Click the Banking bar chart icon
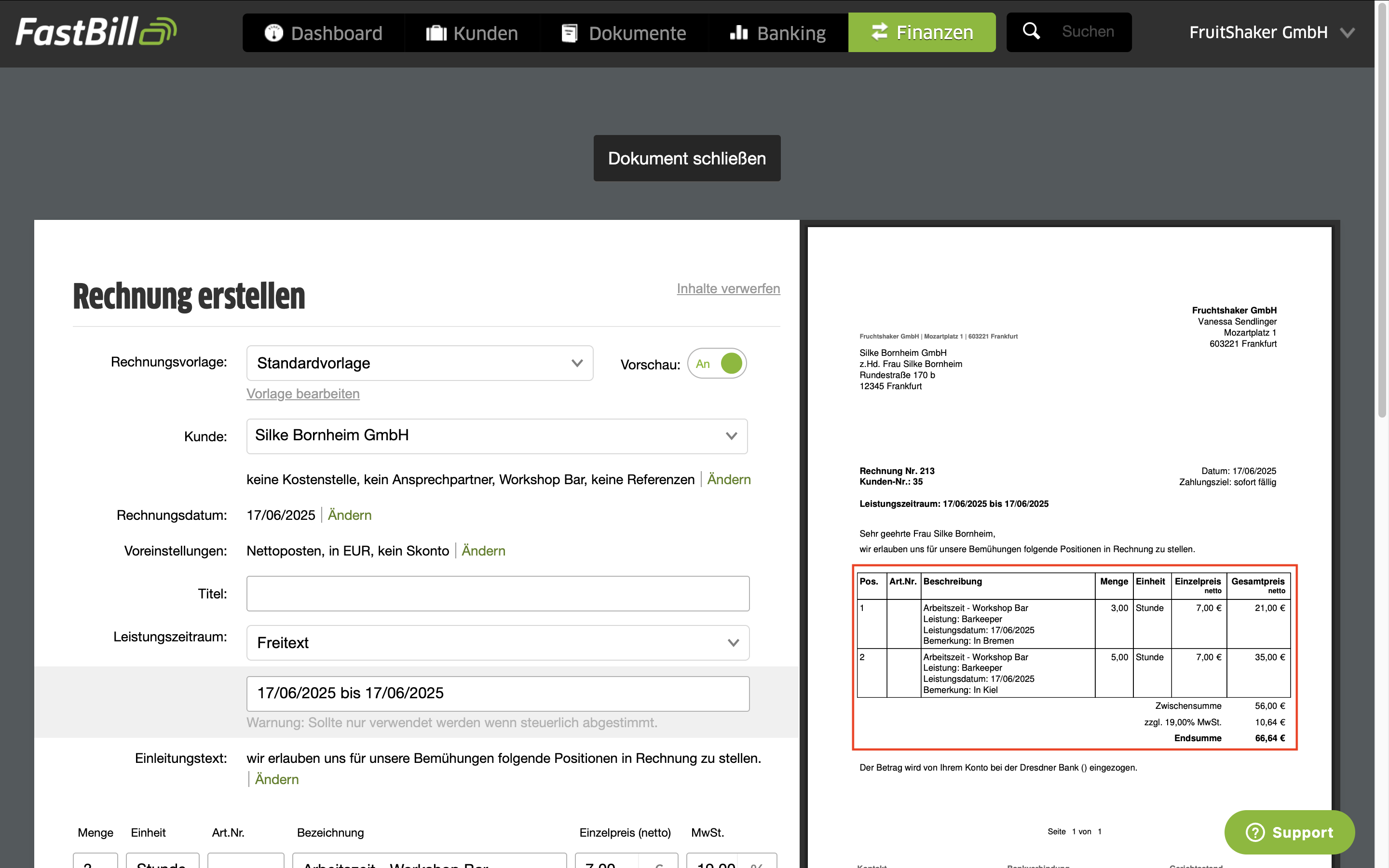Image resolution: width=1389 pixels, height=868 pixels. pos(739,33)
